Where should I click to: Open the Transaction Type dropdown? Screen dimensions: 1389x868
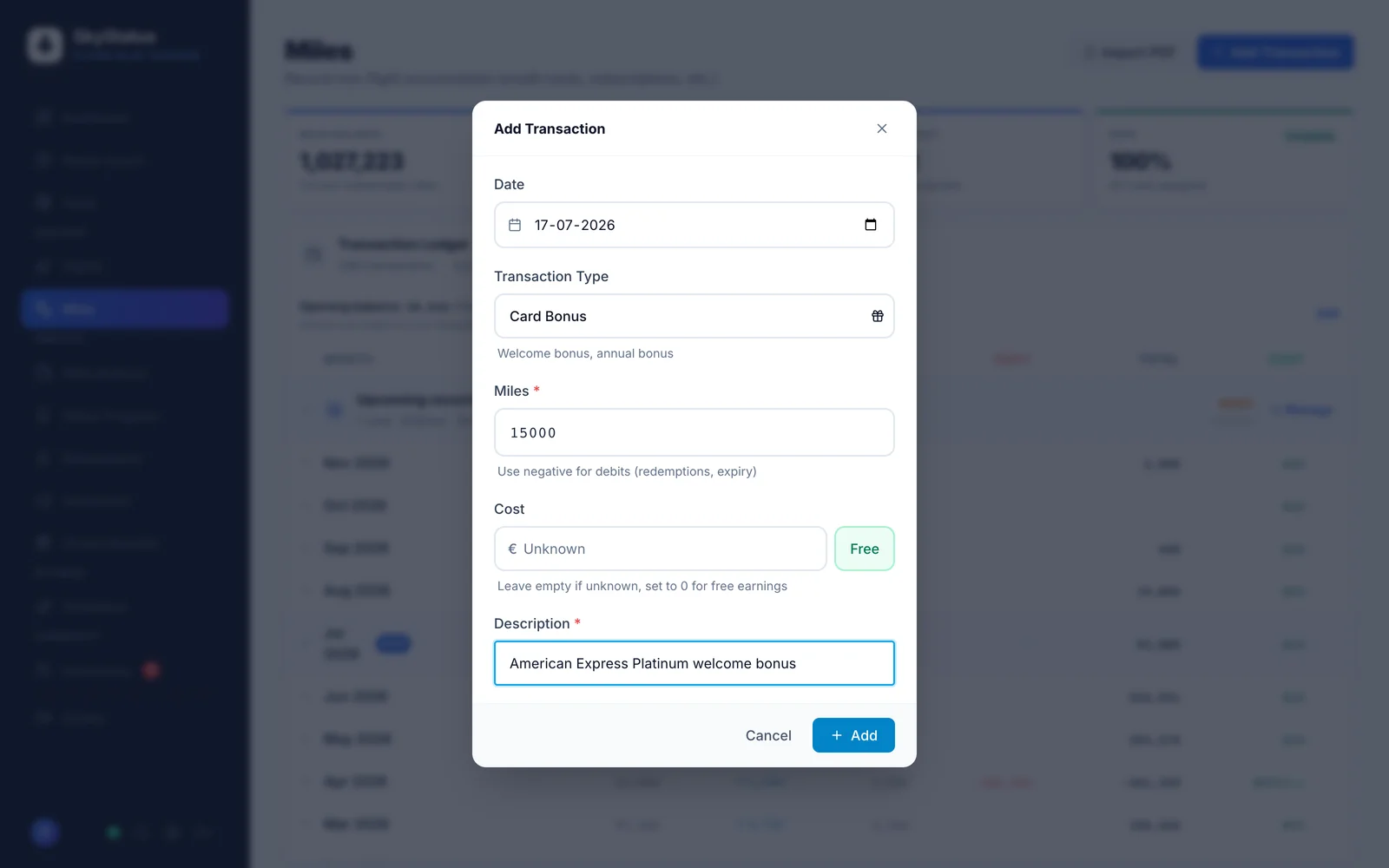[694, 316]
